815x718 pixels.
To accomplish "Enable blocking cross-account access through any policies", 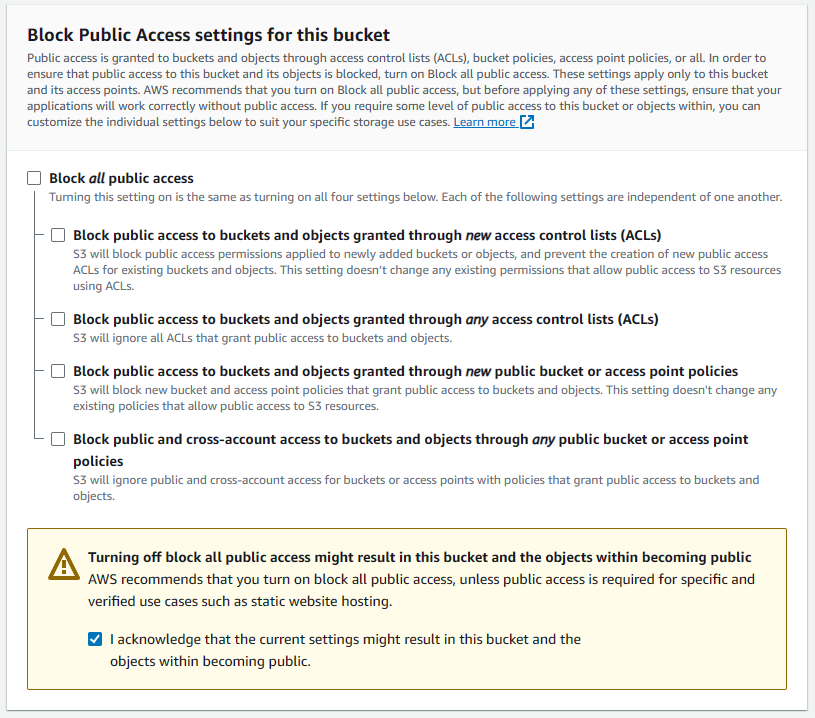I will (57, 438).
